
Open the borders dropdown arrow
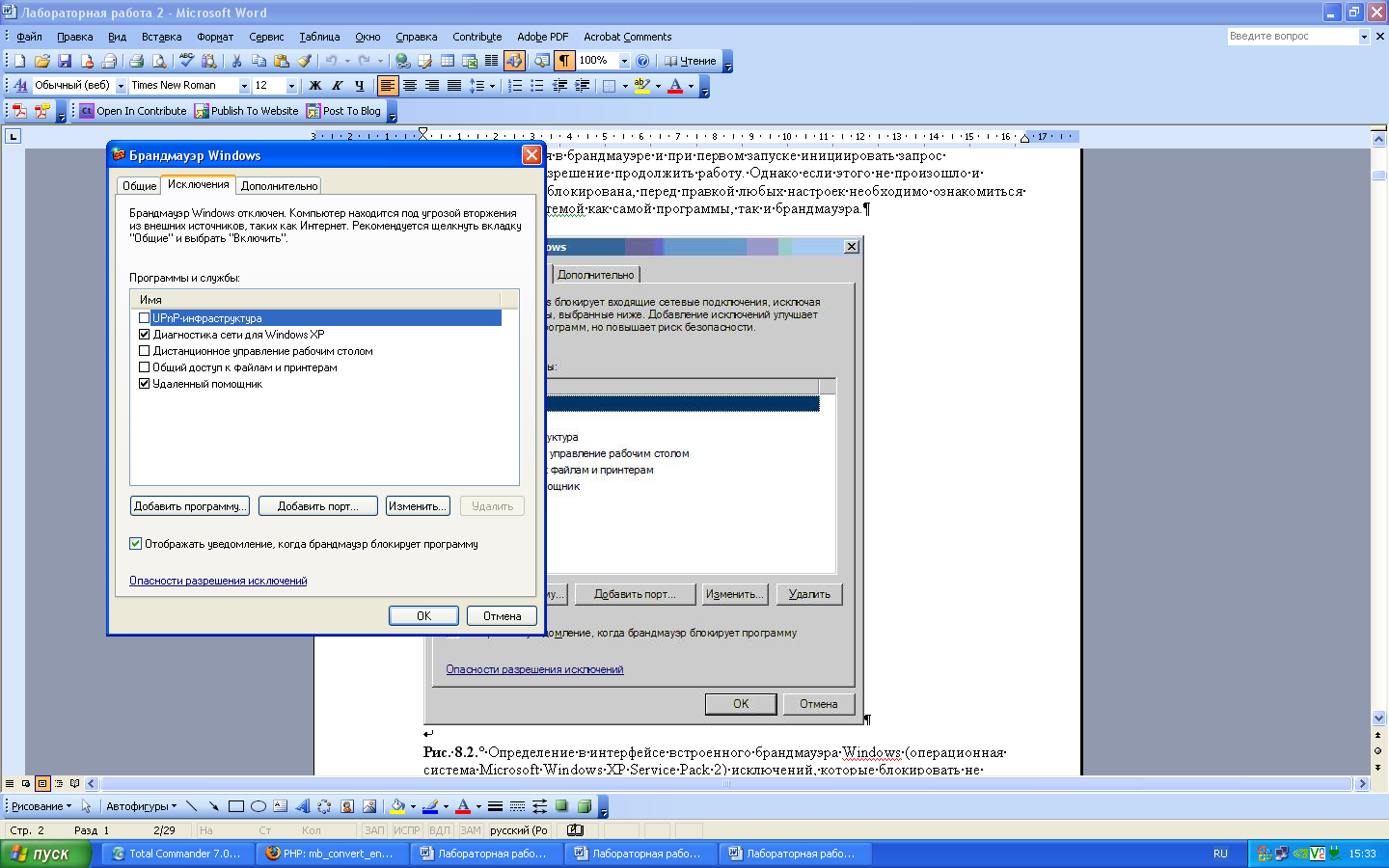[x=625, y=86]
